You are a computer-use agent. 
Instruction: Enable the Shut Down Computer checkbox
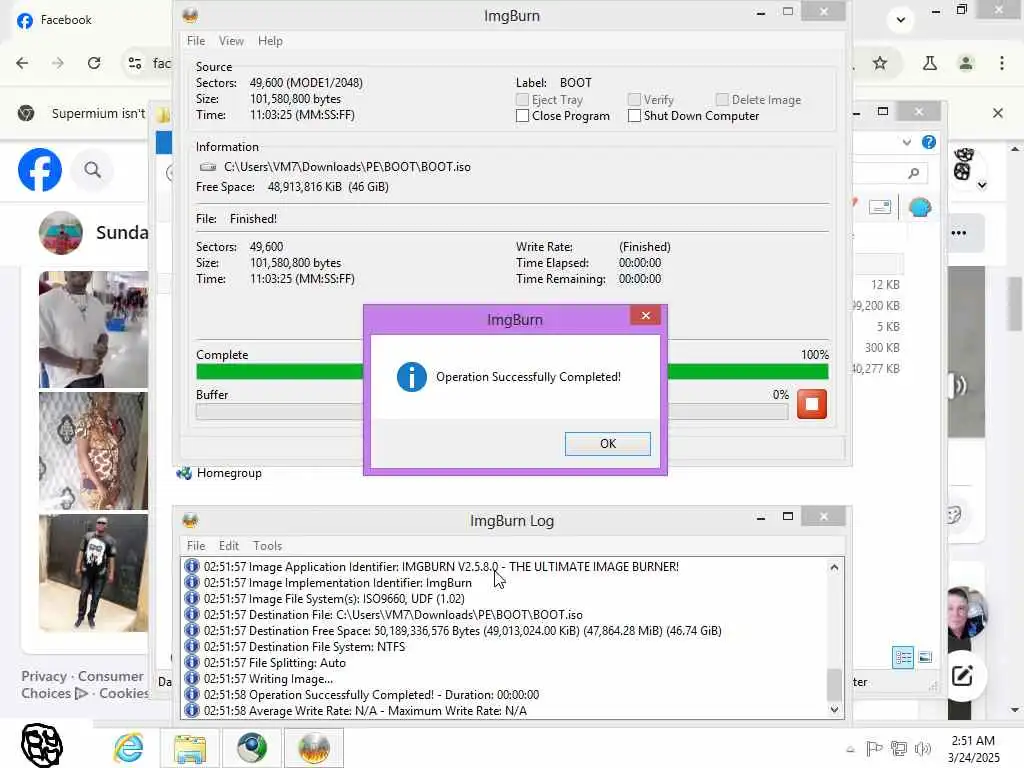634,116
